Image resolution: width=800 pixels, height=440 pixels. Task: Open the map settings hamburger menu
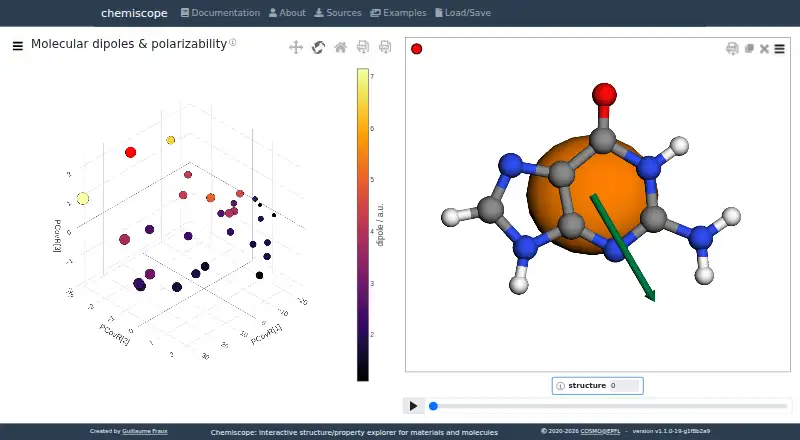(18, 46)
